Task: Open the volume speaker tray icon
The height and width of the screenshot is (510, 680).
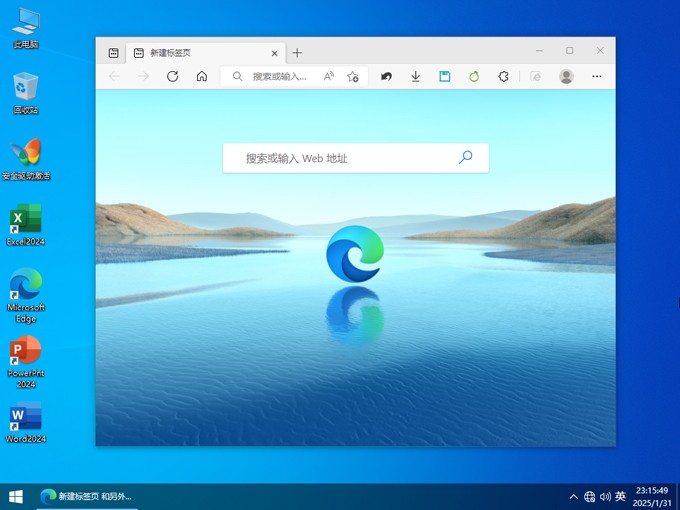Action: click(x=605, y=497)
